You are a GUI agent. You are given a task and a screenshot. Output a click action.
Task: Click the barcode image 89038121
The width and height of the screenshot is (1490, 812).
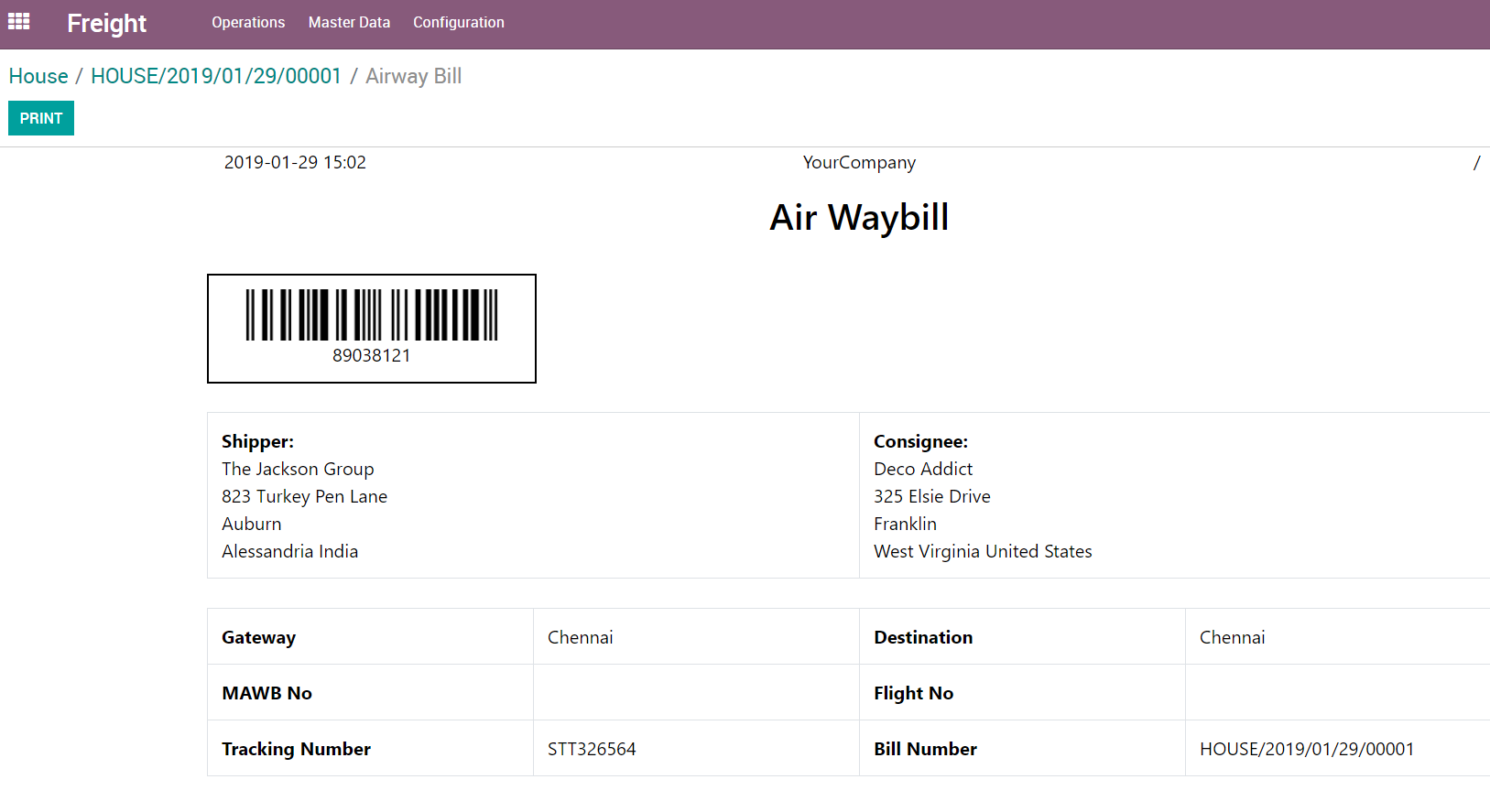coord(372,316)
